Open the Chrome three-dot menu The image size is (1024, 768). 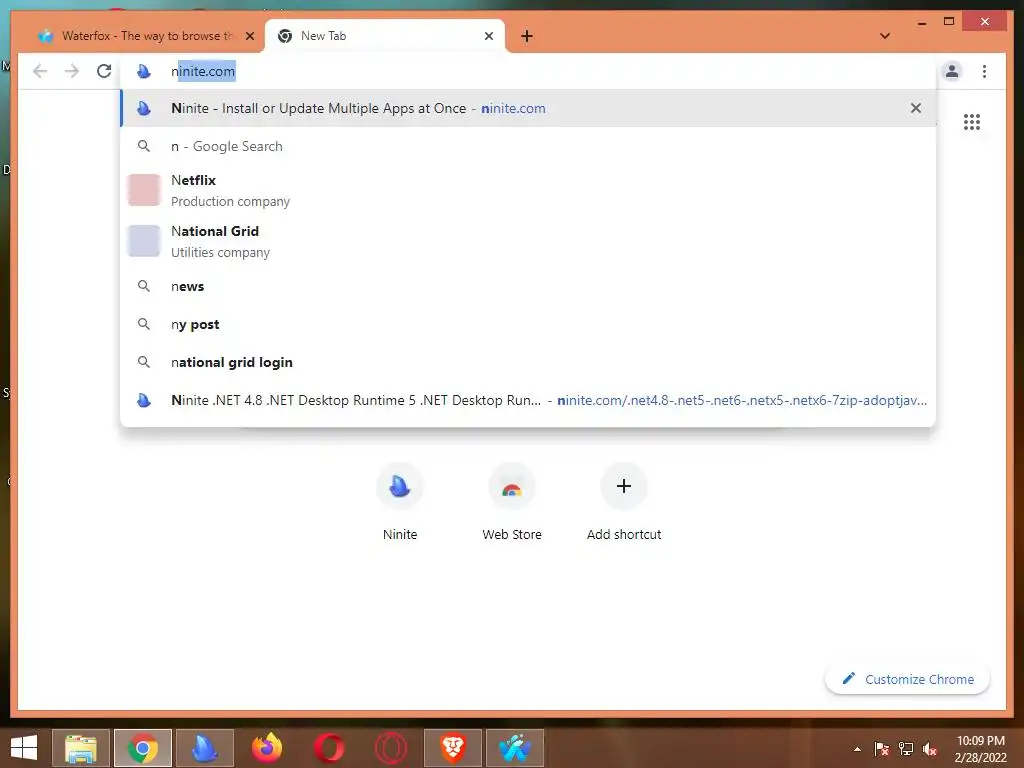pos(984,71)
